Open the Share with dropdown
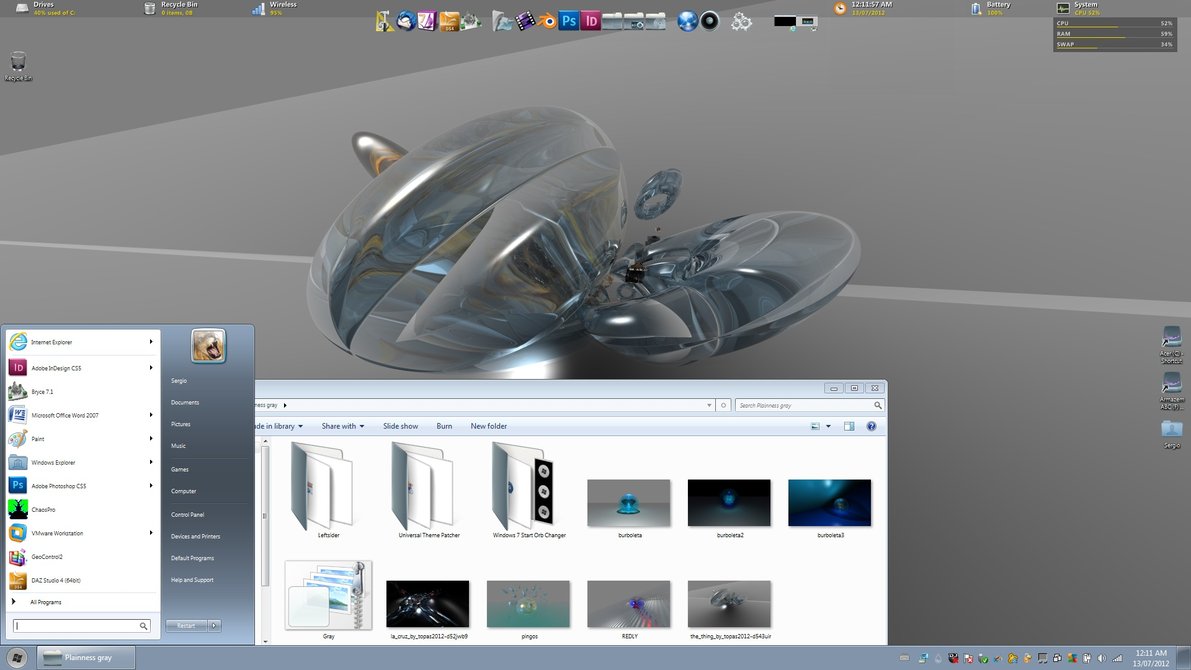1191x670 pixels. pyautogui.click(x=342, y=426)
